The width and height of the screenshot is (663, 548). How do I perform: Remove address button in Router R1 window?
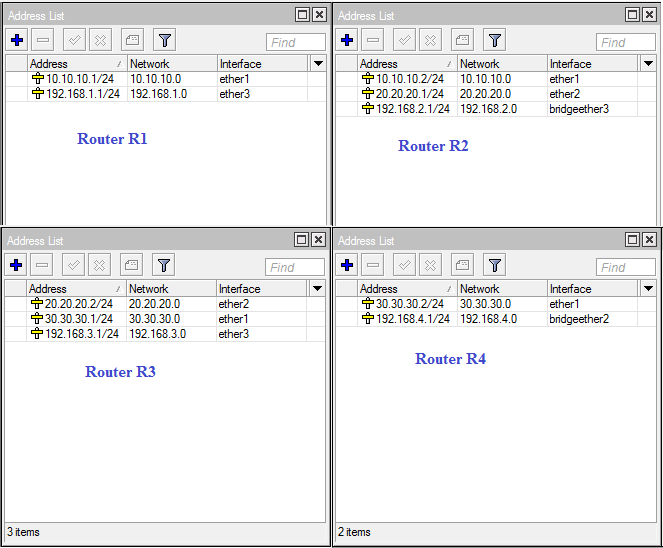(43, 40)
